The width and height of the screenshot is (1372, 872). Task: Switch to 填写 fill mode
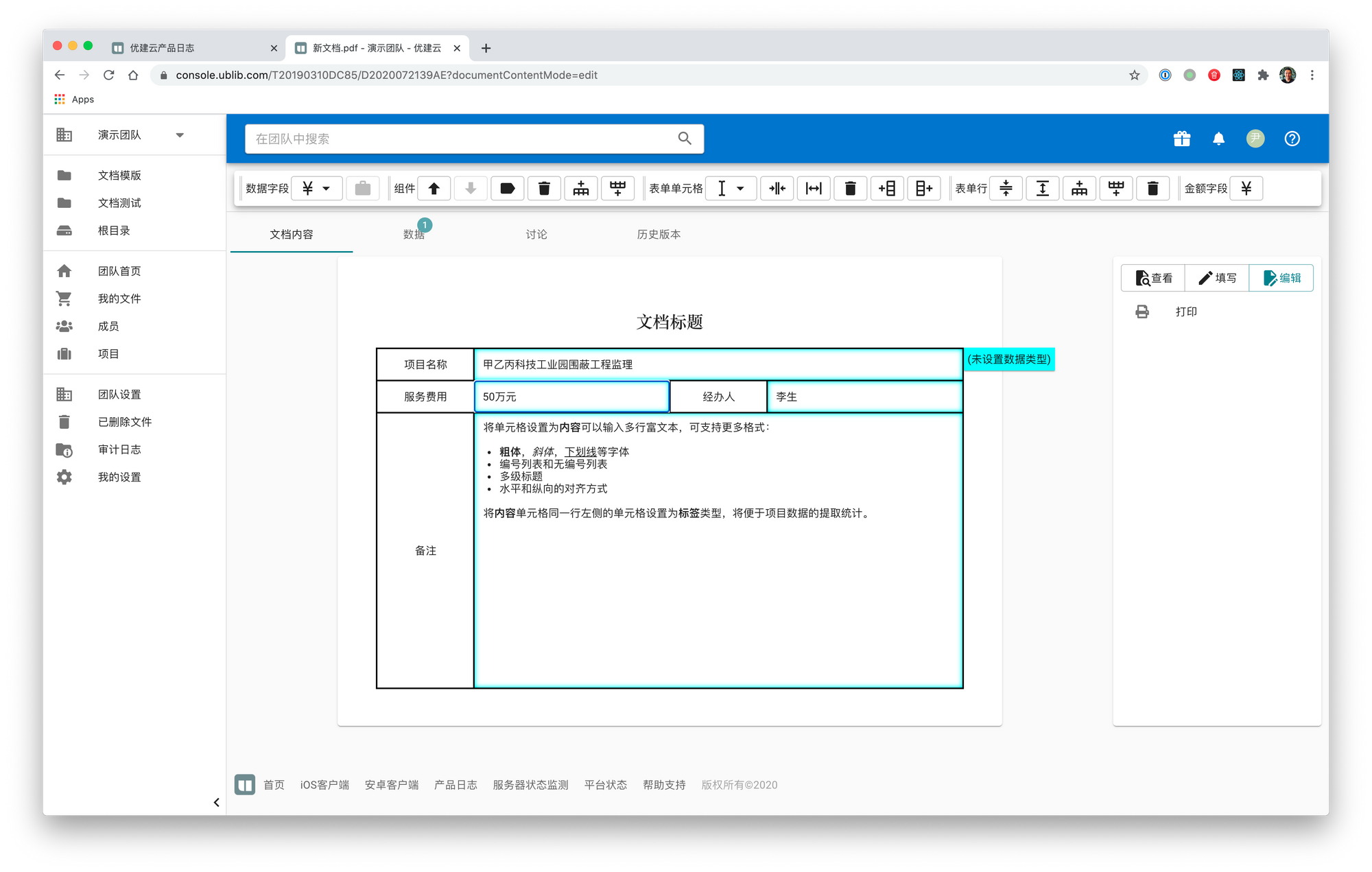pyautogui.click(x=1217, y=278)
